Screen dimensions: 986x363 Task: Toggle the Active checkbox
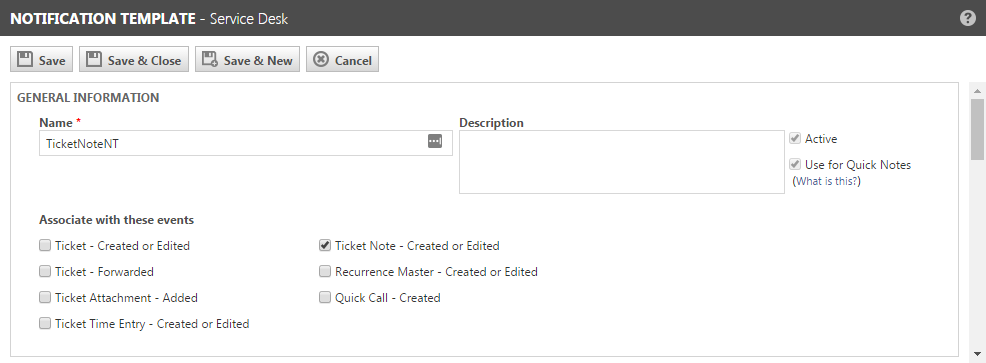pyautogui.click(x=795, y=138)
